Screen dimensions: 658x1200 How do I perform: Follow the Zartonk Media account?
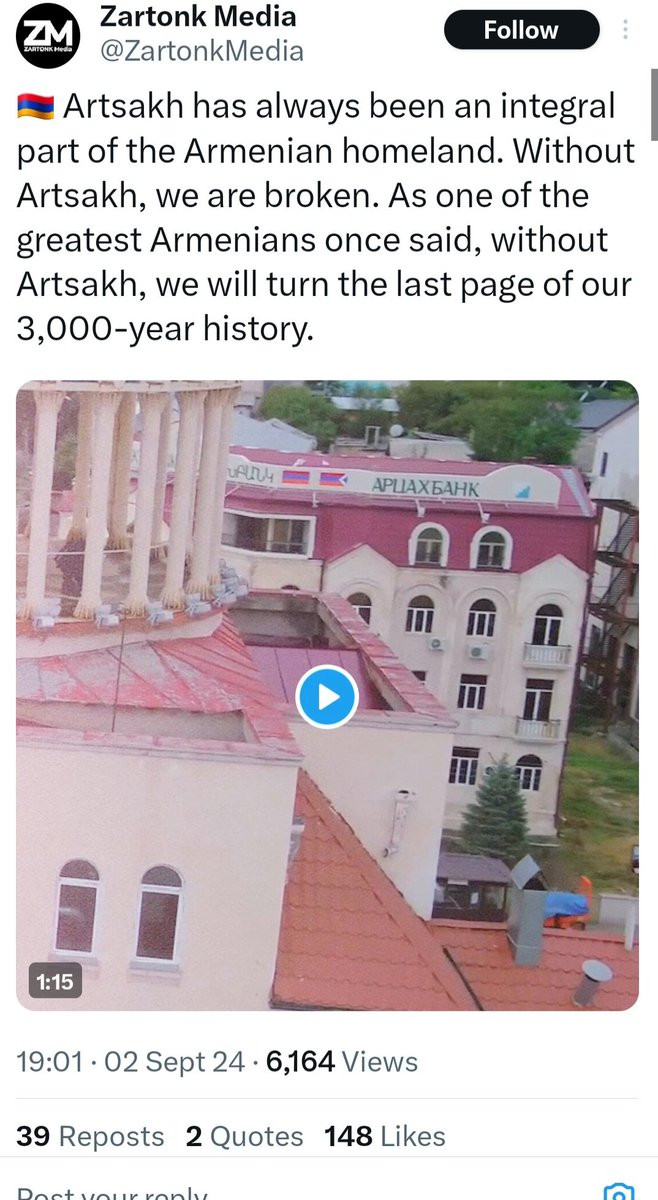(x=521, y=30)
